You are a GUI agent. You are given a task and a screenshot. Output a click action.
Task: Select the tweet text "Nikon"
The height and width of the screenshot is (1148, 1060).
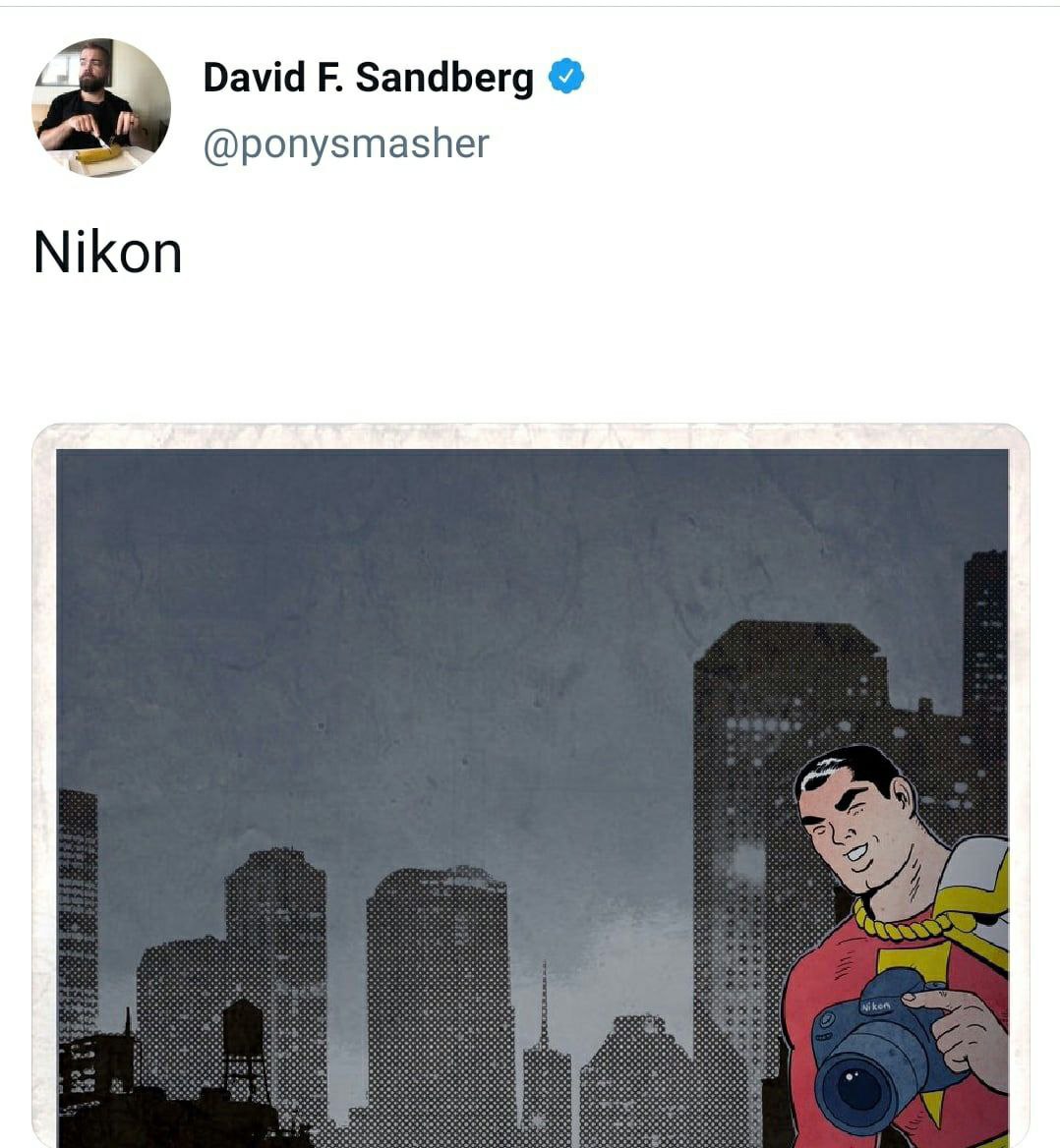(108, 253)
